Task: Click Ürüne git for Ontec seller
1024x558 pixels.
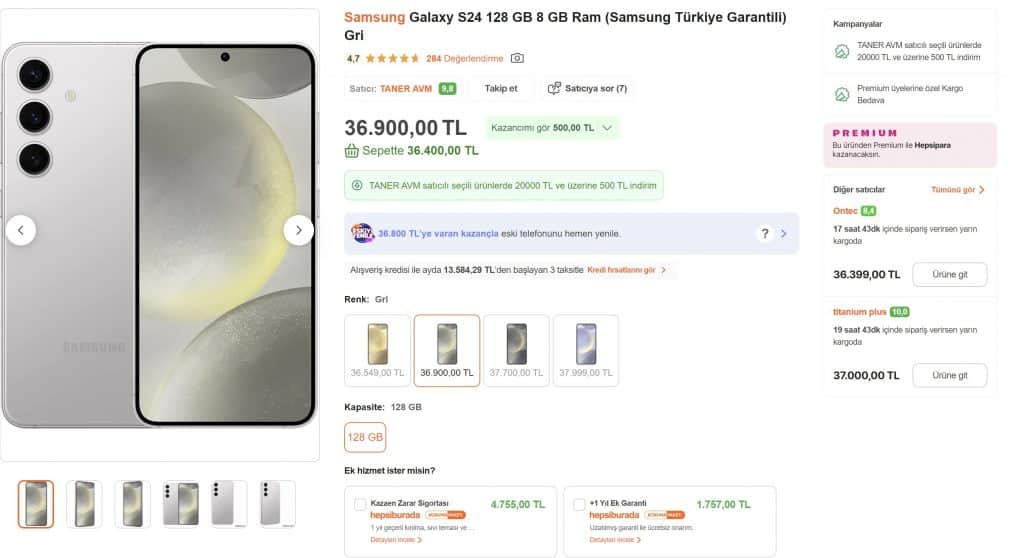Action: pyautogui.click(x=949, y=274)
